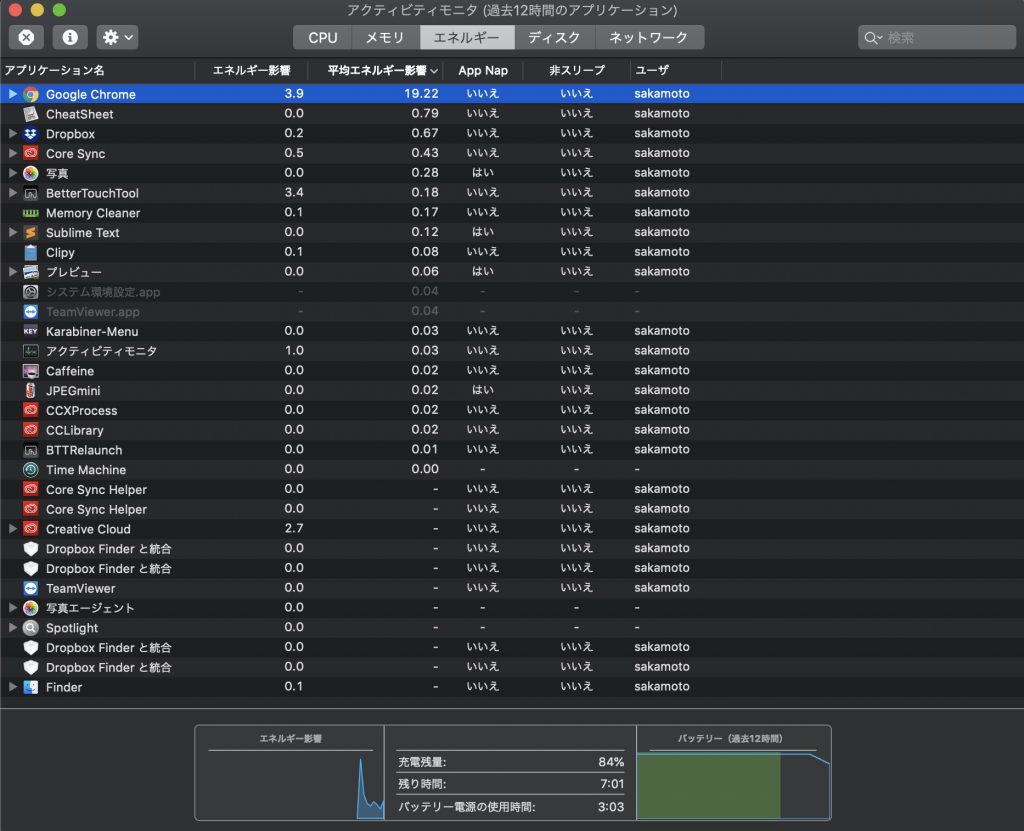
Task: Click the 検索 search field
Action: (936, 37)
